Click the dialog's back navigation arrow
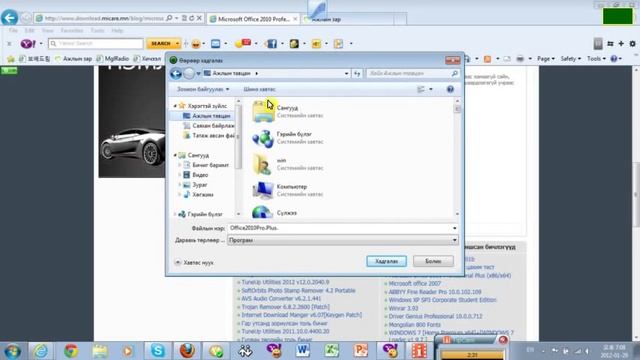 (x=176, y=73)
